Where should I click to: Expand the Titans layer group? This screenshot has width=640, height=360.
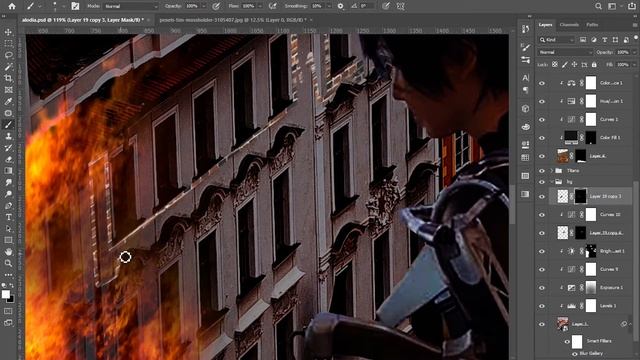tap(552, 171)
